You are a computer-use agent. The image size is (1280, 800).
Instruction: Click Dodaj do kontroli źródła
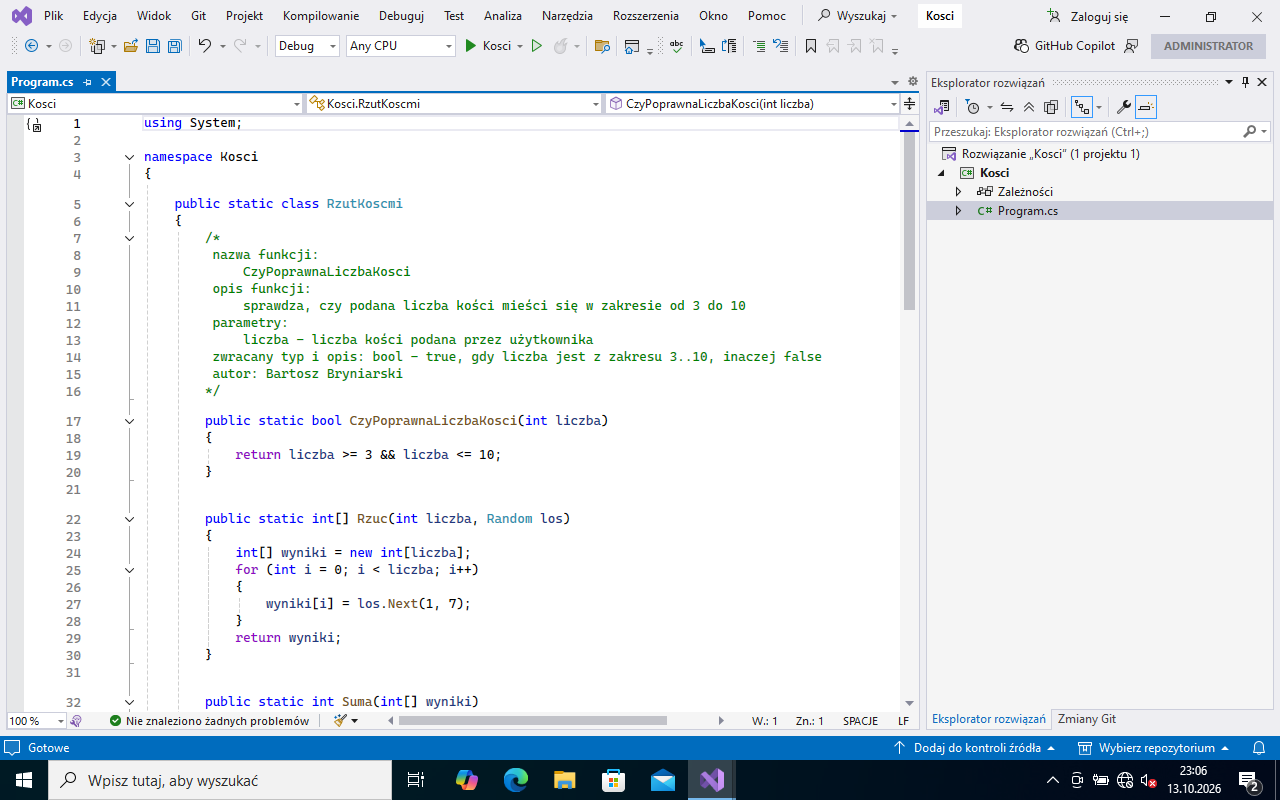[x=977, y=748]
